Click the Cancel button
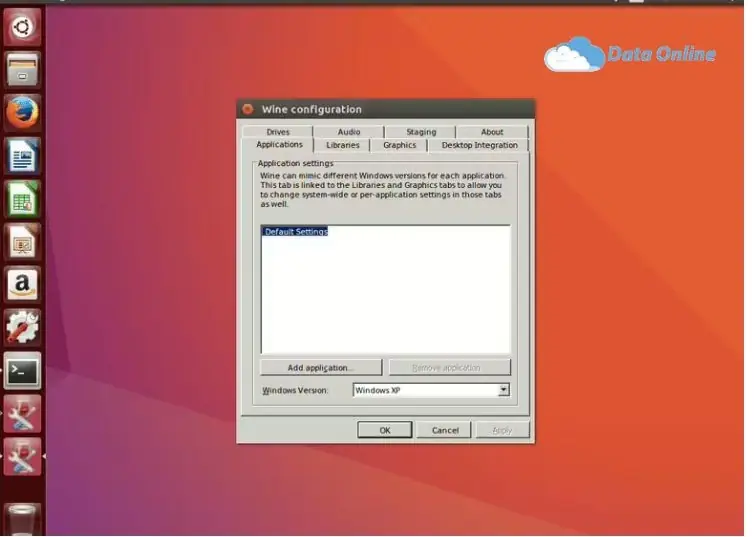754x537 pixels. pyautogui.click(x=444, y=430)
